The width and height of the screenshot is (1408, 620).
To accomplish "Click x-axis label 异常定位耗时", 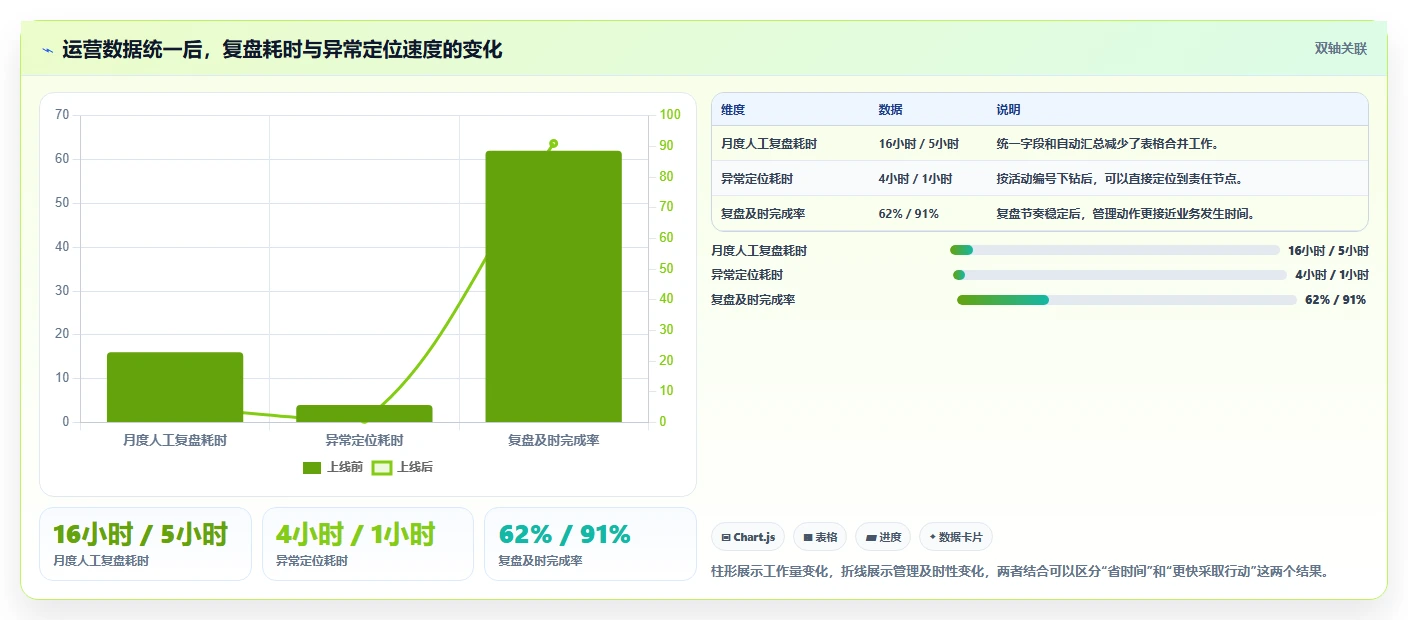I will coord(364,440).
